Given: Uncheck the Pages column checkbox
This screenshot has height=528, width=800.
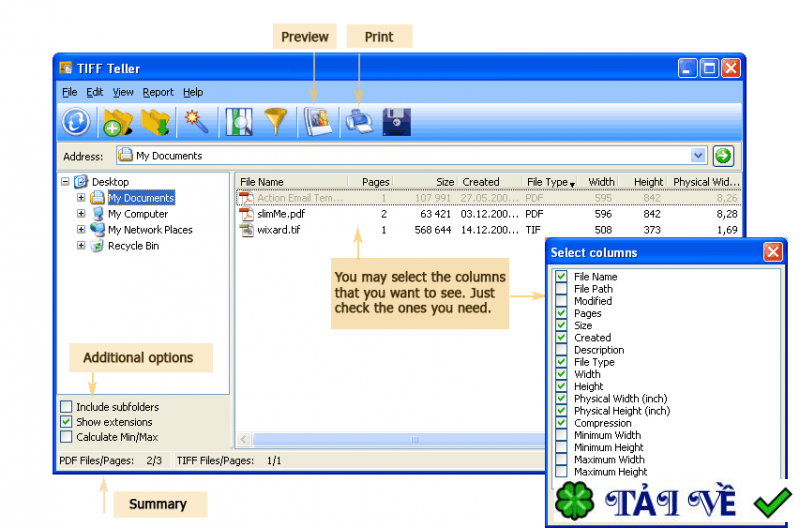Looking at the screenshot, I should coord(561,313).
